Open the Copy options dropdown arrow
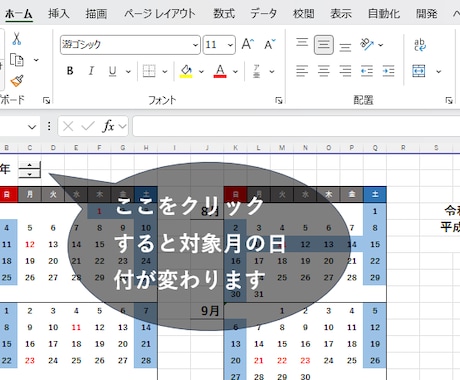This screenshot has height=380, width=460. [36, 60]
